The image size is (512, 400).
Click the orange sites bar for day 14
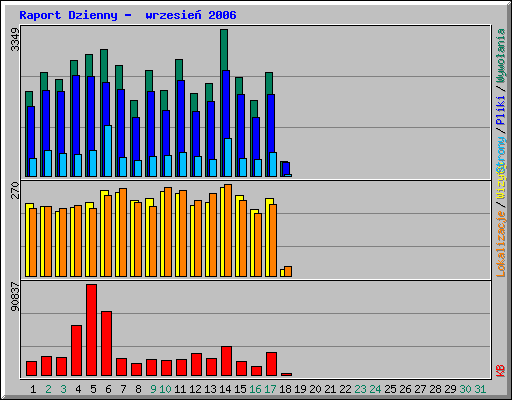(x=228, y=231)
